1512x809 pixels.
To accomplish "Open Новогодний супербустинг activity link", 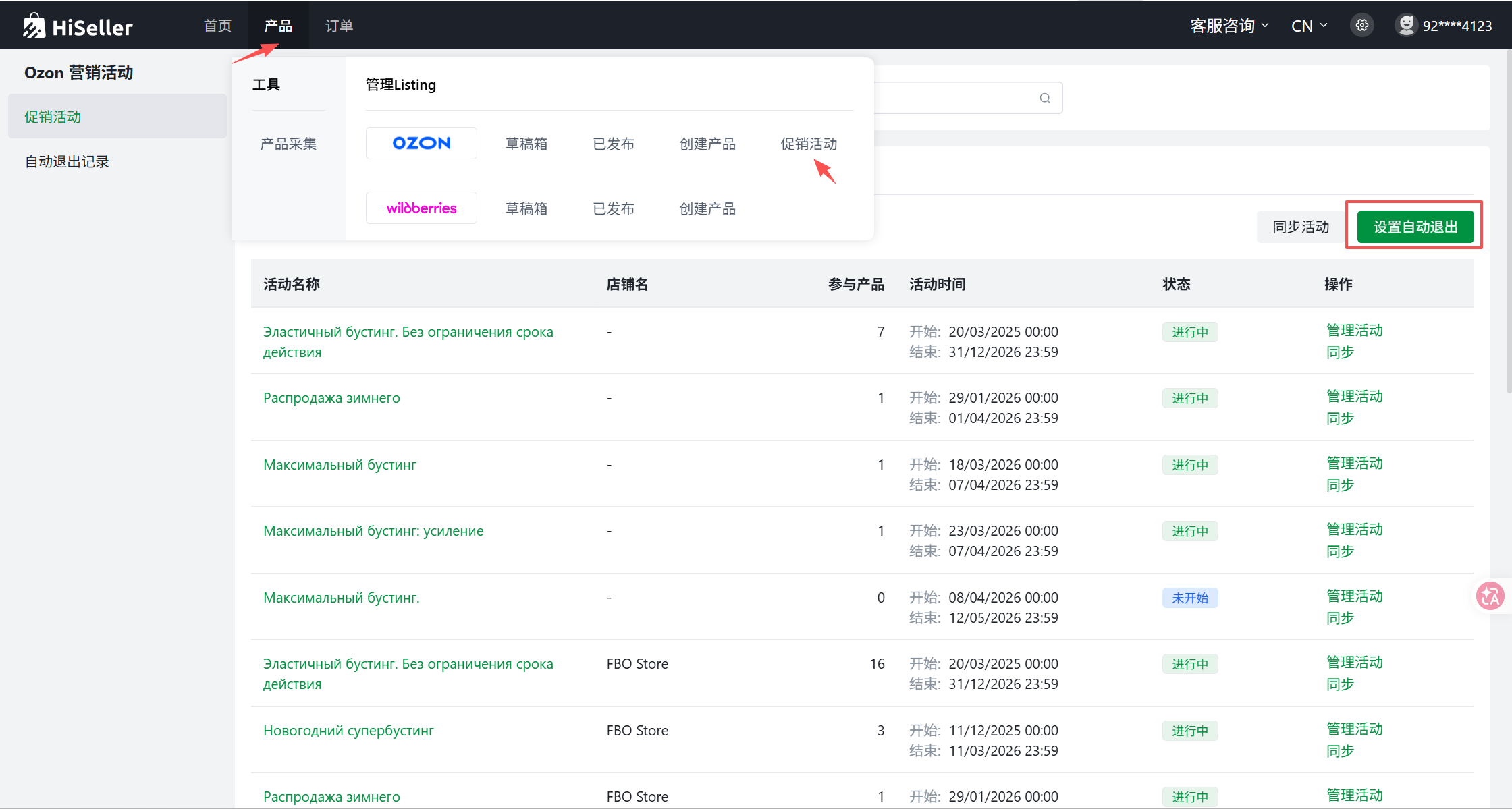I will (348, 730).
